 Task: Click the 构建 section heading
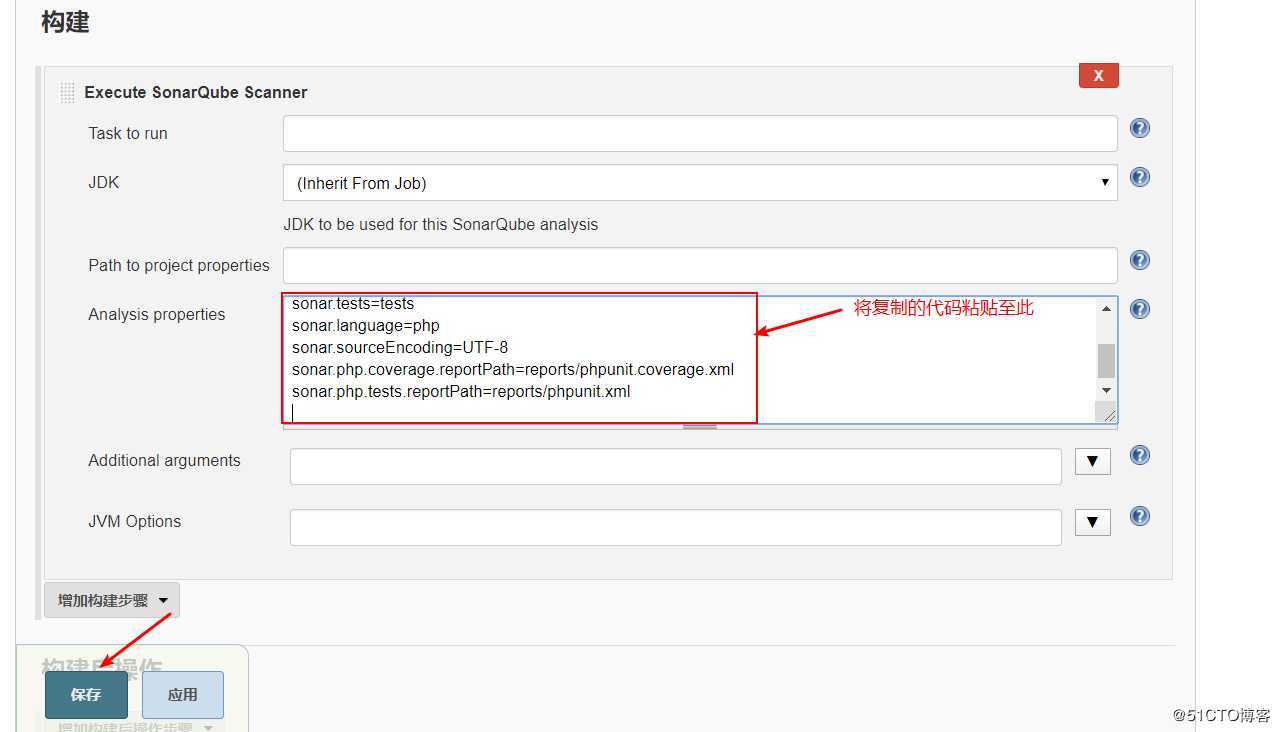tap(65, 22)
